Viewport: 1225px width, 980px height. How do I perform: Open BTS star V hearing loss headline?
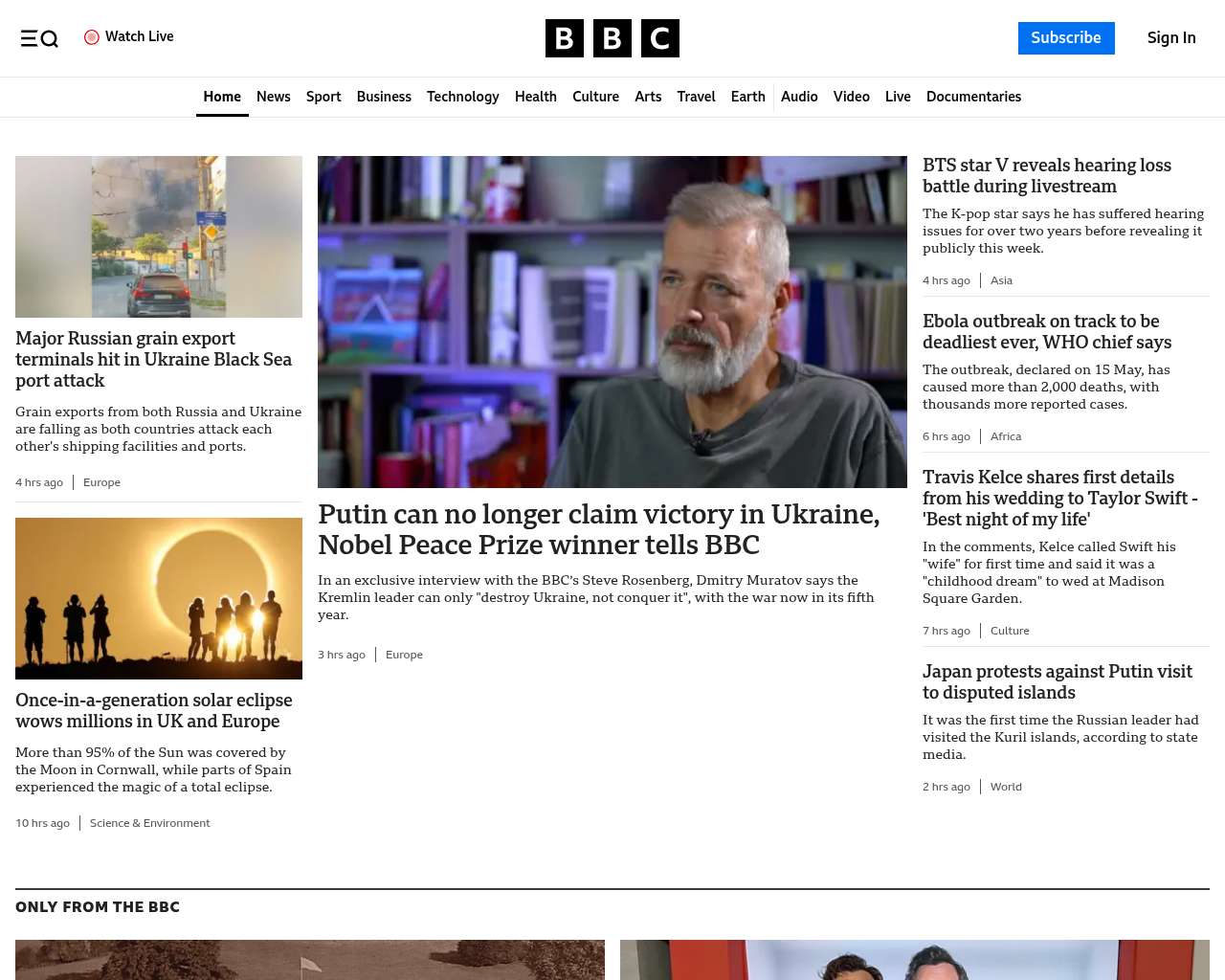point(1047,175)
